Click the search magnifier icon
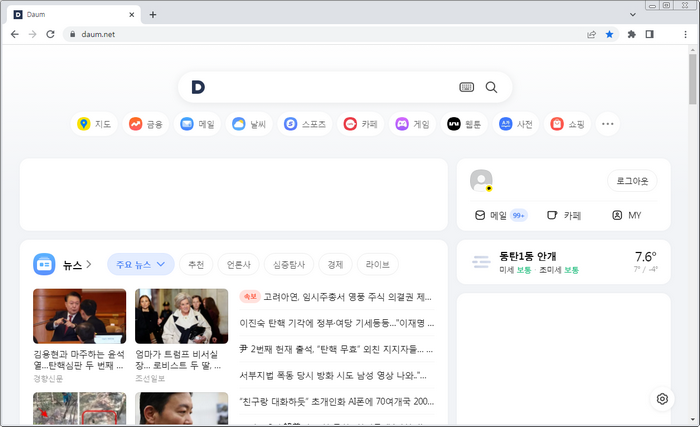700x427 pixels. point(492,88)
